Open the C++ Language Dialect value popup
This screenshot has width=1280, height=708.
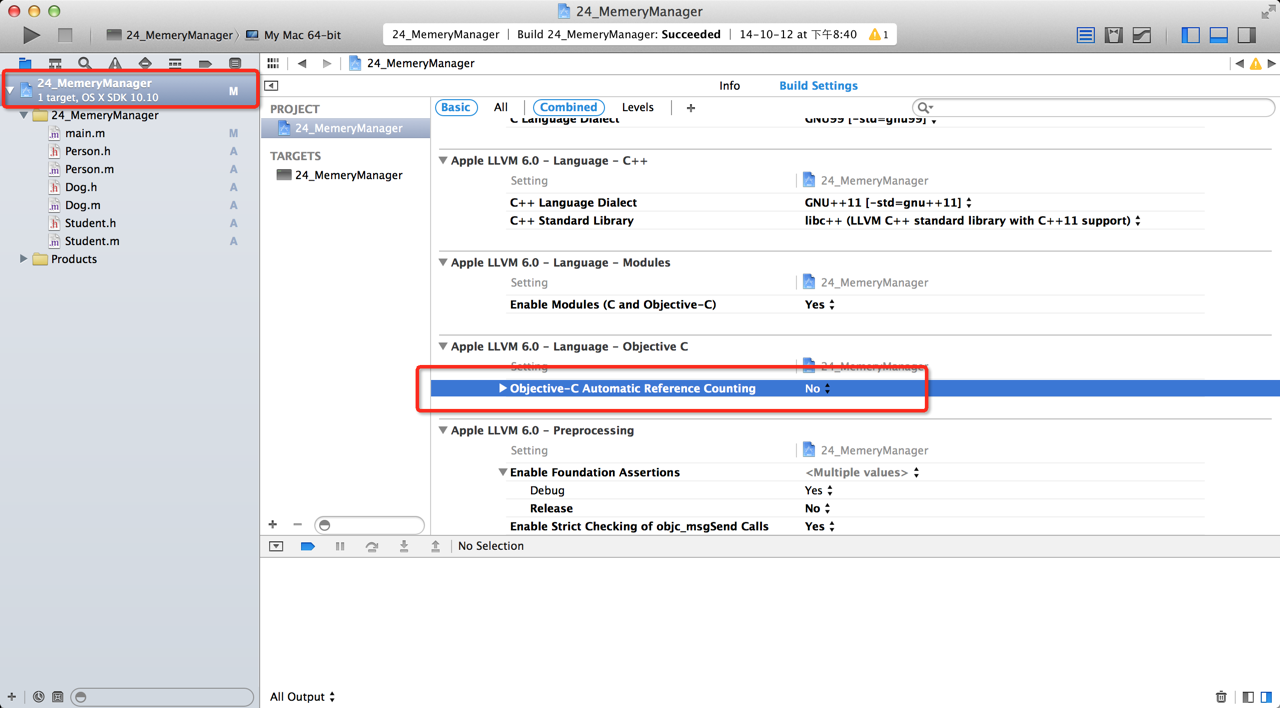[x=888, y=202]
